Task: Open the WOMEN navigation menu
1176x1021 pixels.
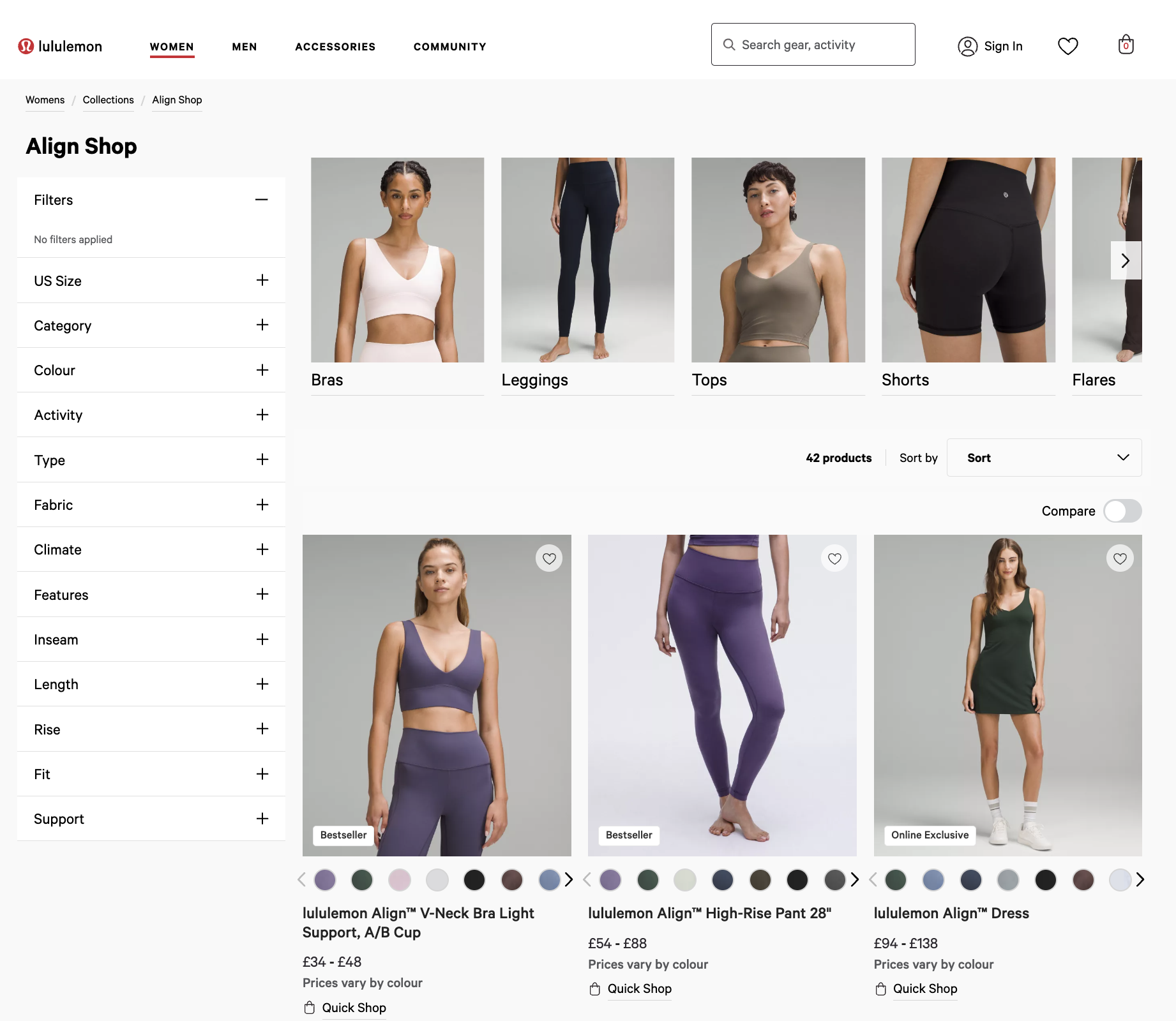Action: 172,47
